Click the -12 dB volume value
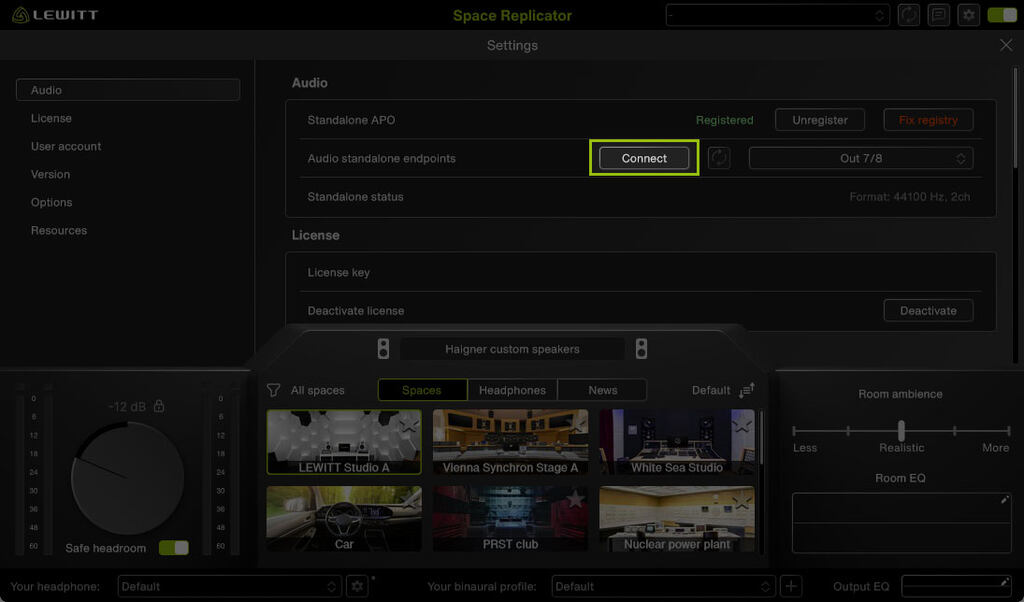 coord(127,407)
